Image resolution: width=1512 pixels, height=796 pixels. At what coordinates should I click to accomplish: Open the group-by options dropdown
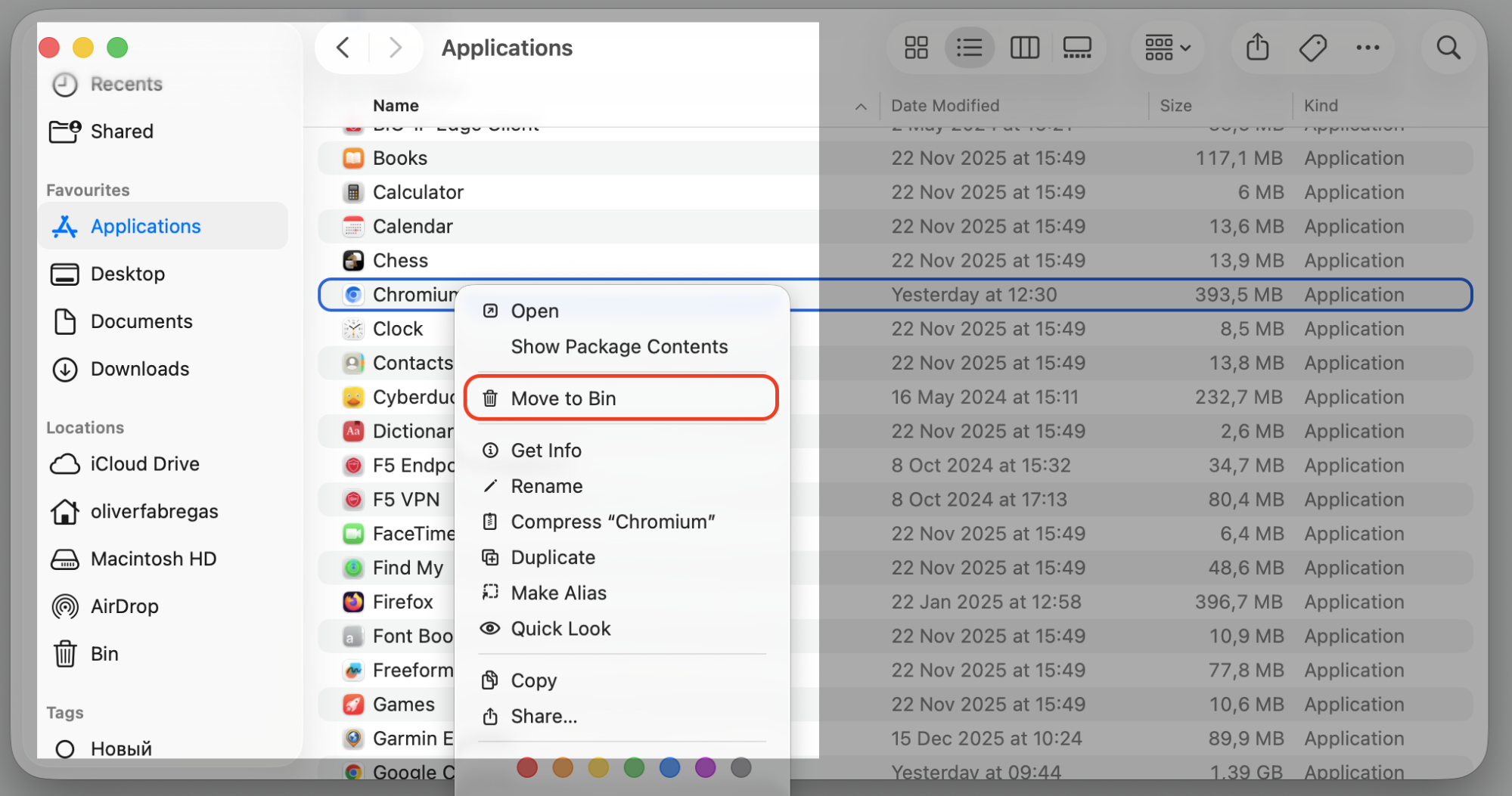point(1167,48)
